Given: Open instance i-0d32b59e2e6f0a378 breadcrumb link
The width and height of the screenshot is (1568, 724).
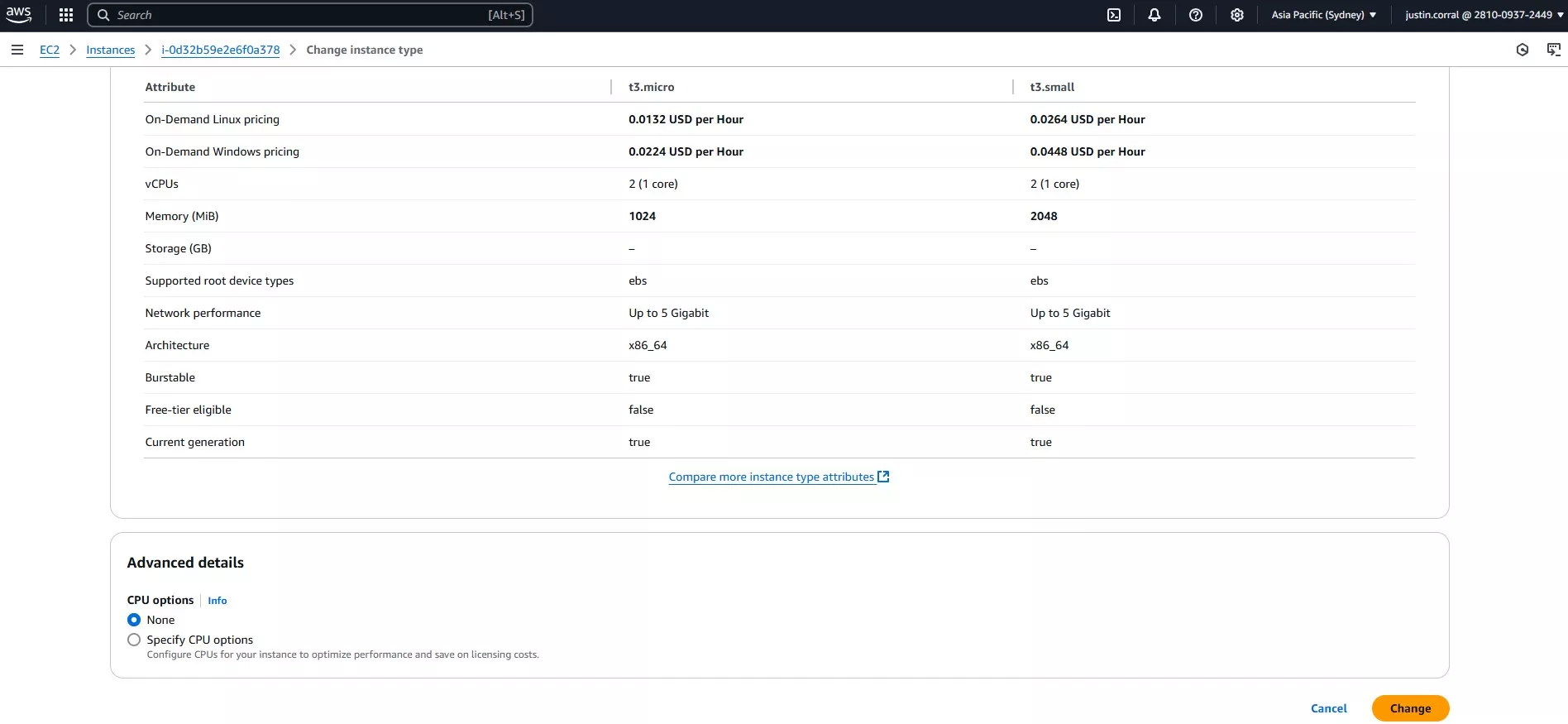Looking at the screenshot, I should click(x=220, y=50).
